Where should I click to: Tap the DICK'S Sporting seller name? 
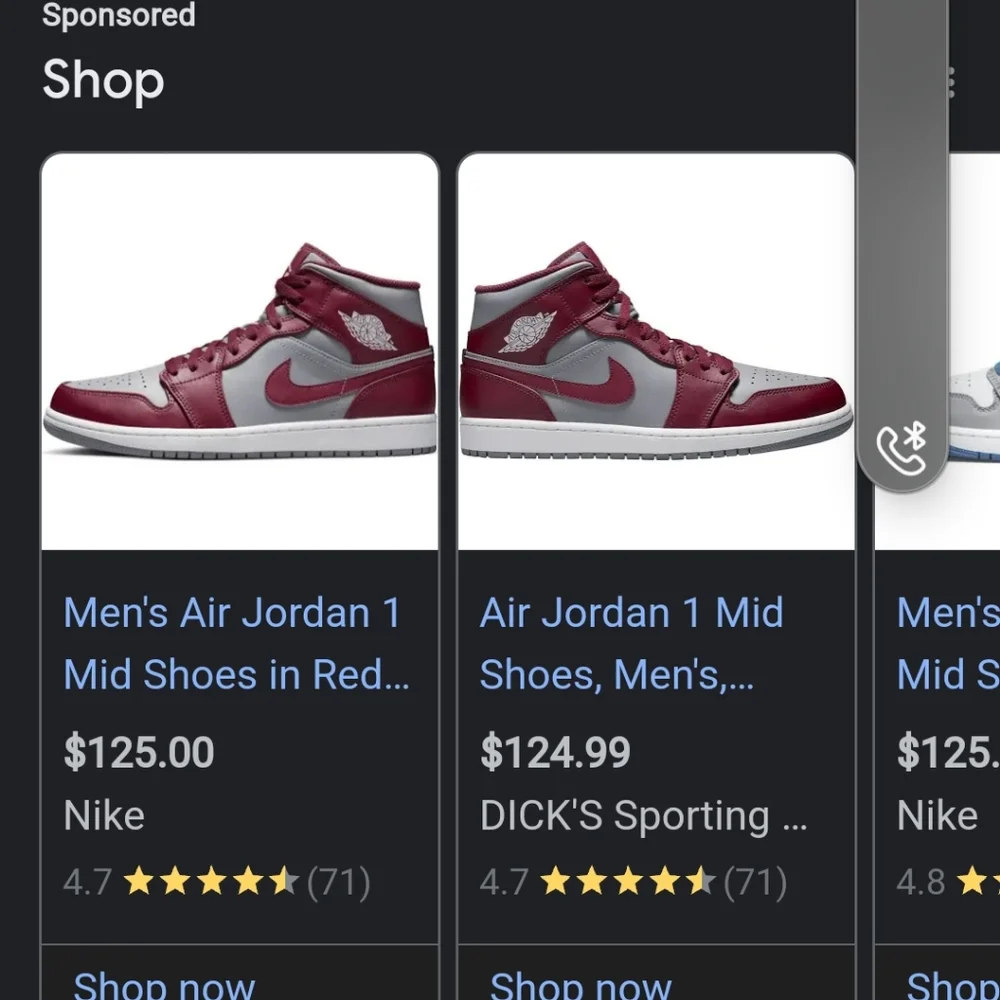[643, 816]
